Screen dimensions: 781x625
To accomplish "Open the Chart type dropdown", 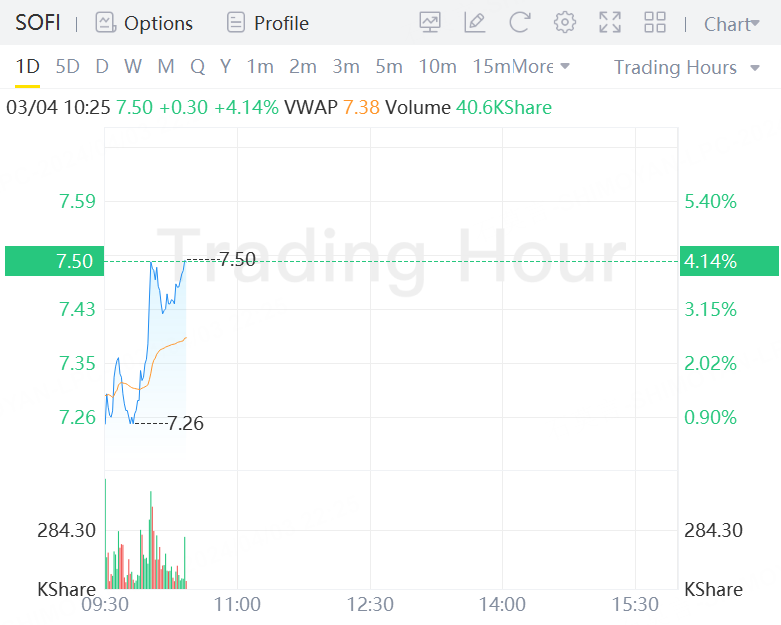I will point(731,24).
